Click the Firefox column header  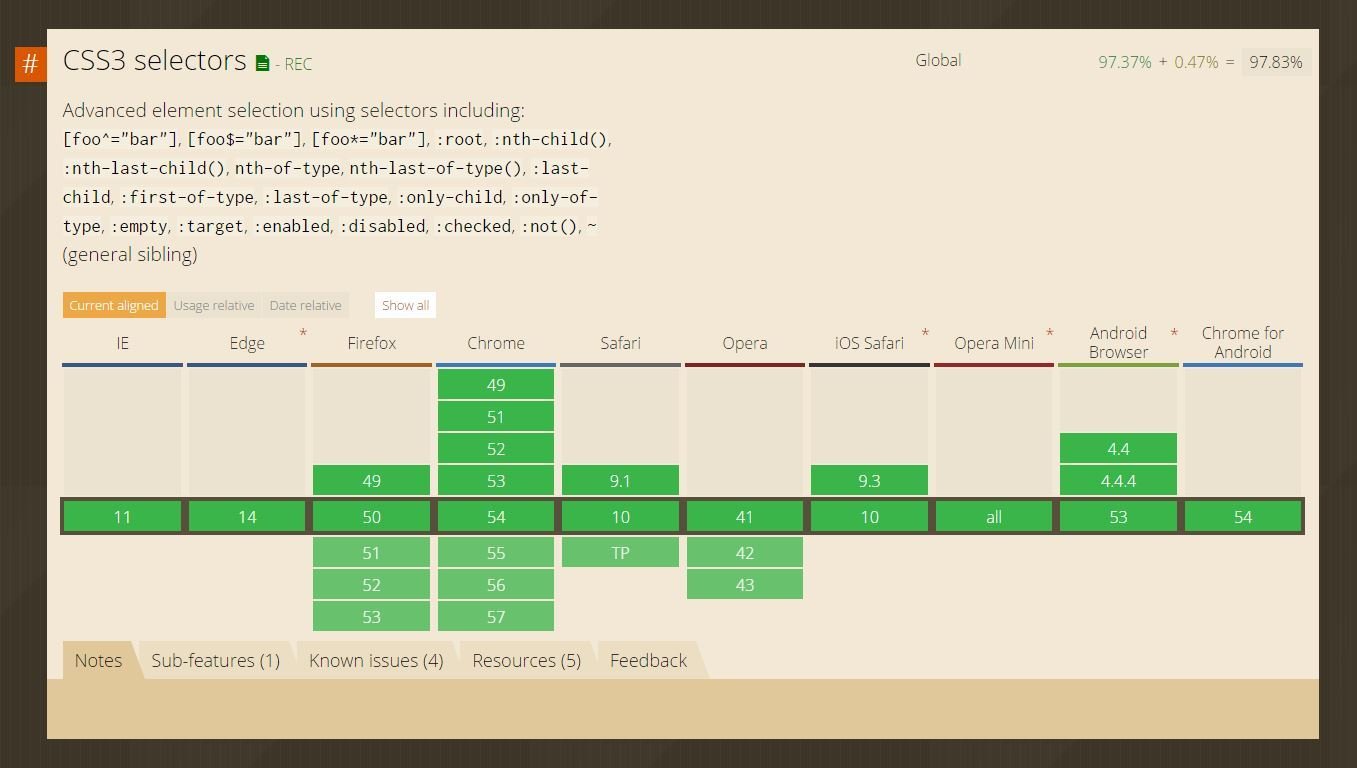click(x=371, y=343)
